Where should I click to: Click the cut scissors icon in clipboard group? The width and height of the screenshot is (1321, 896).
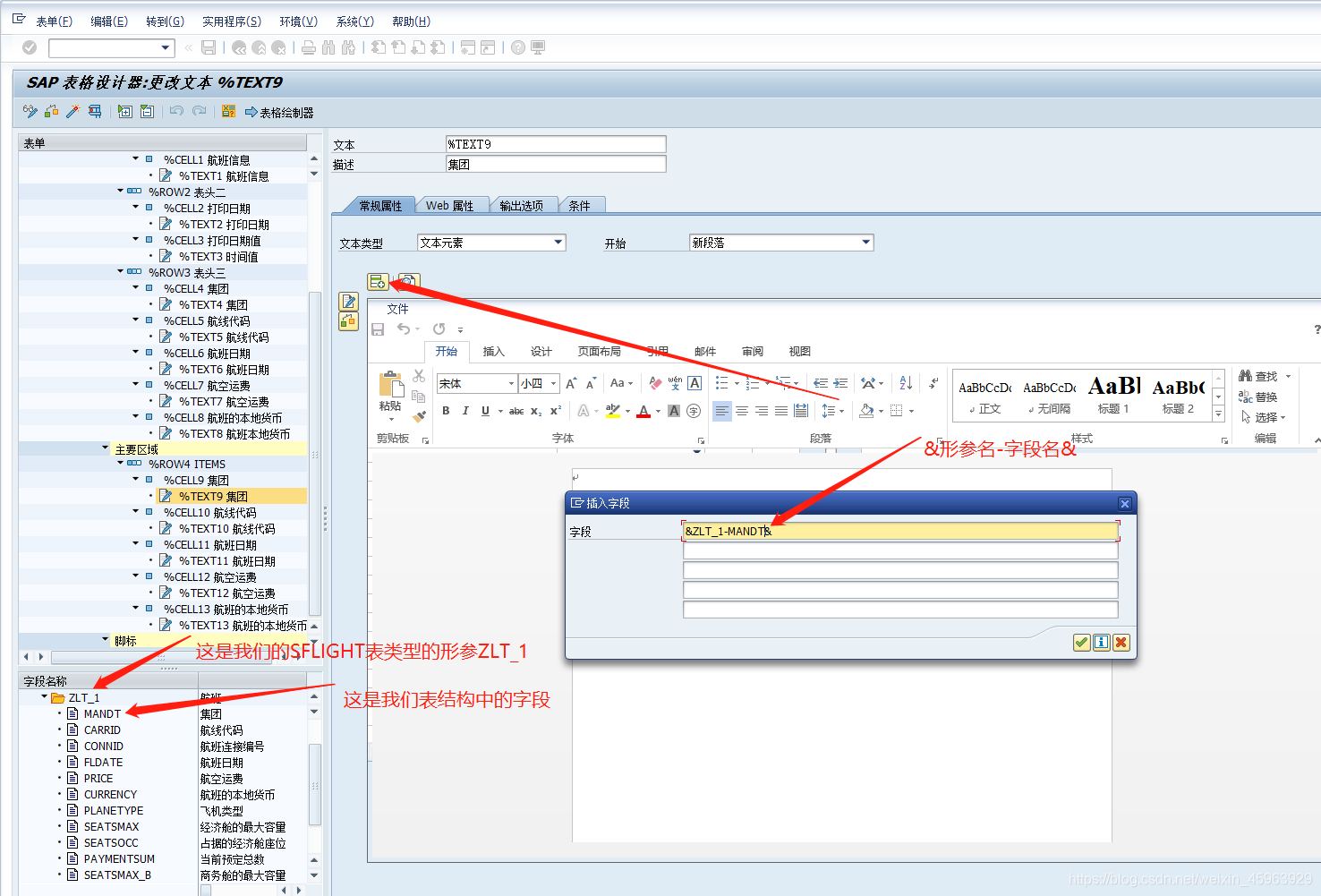coord(419,376)
